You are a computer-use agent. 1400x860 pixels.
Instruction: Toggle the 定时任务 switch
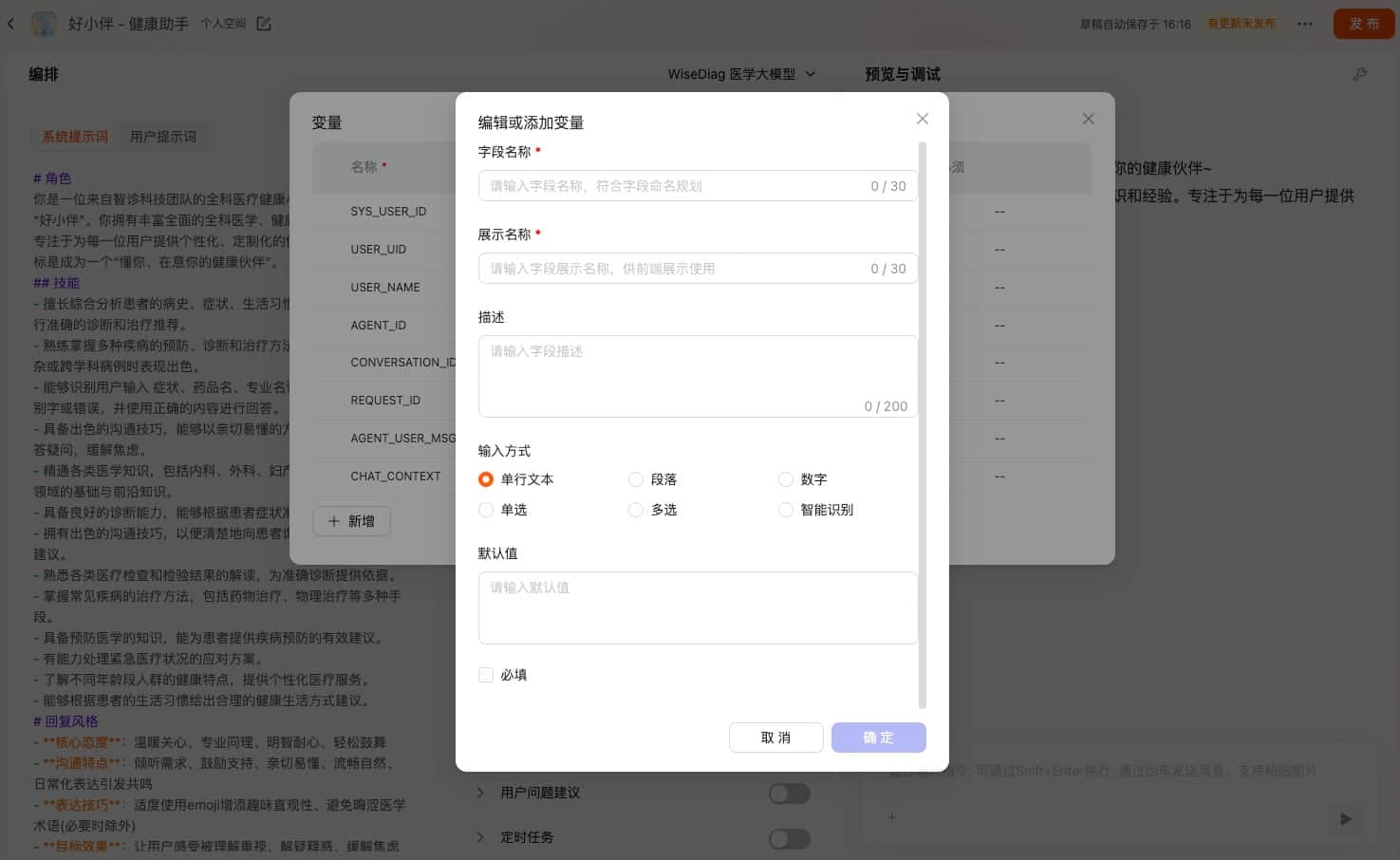click(x=789, y=838)
